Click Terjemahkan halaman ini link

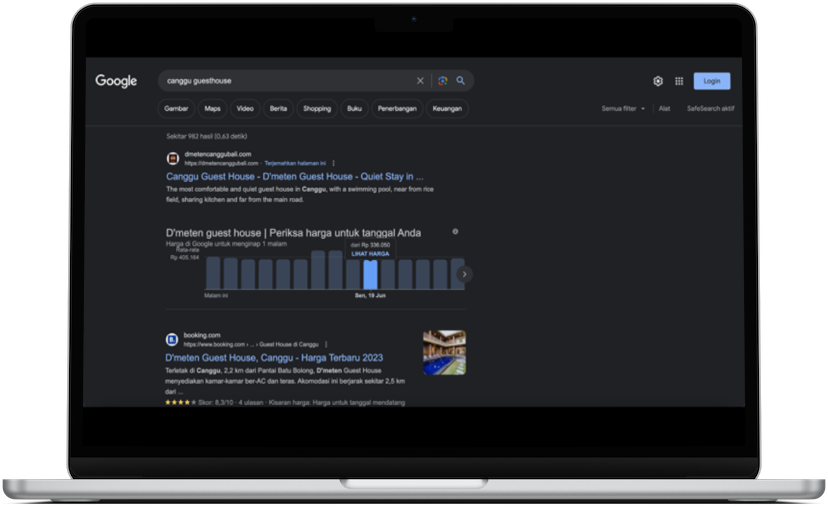pos(295,163)
